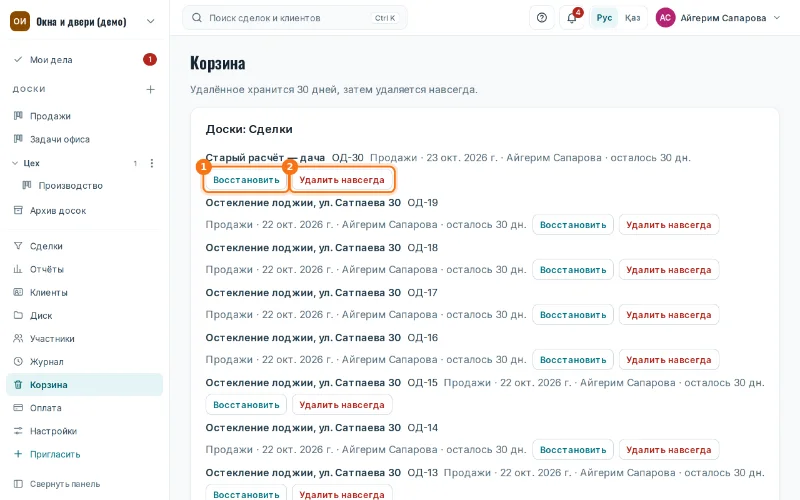The height and width of the screenshot is (500, 800).
Task: Click the Участники people icon
Action: (18, 338)
